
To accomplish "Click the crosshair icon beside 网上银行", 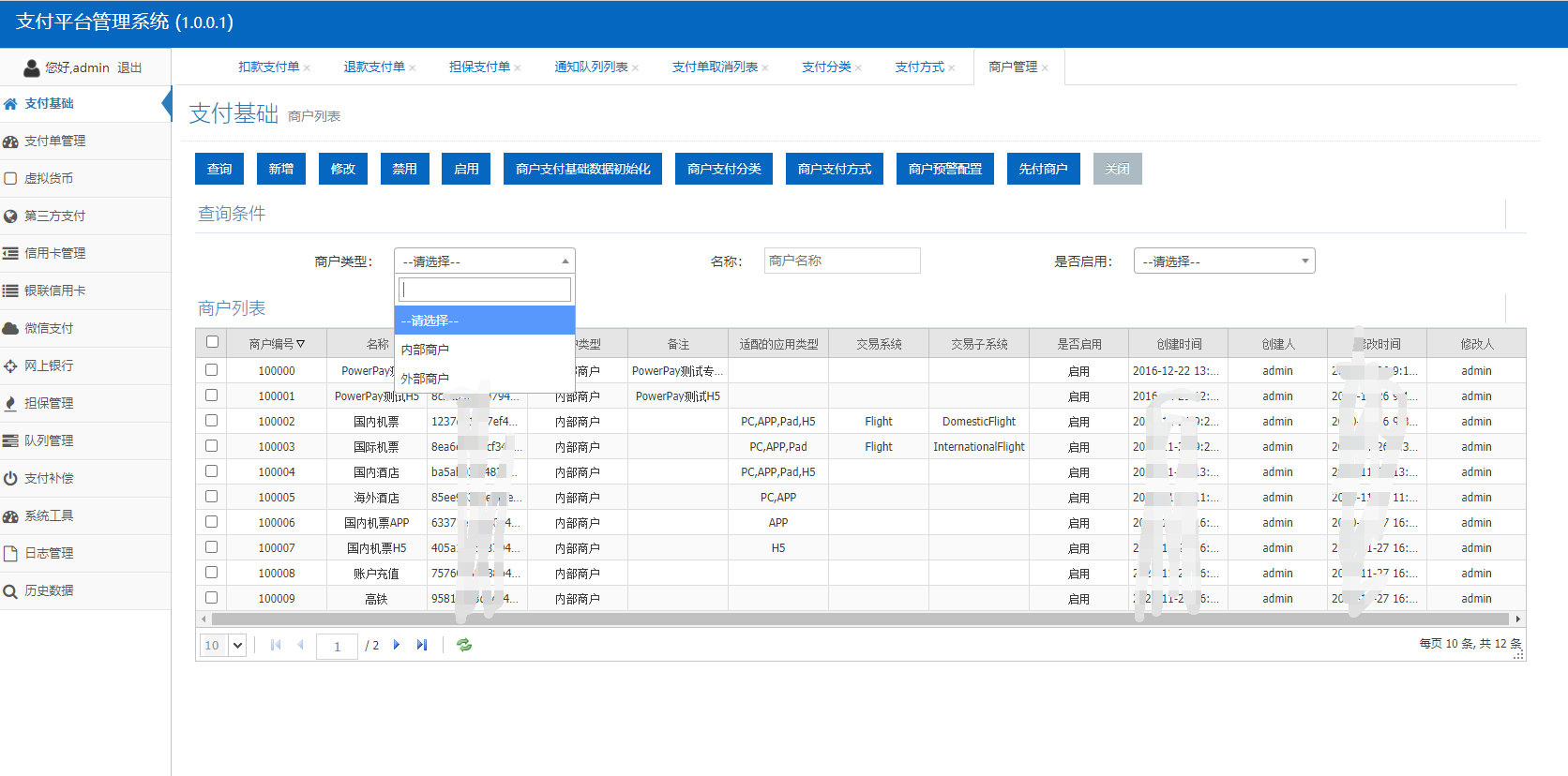I will point(10,366).
